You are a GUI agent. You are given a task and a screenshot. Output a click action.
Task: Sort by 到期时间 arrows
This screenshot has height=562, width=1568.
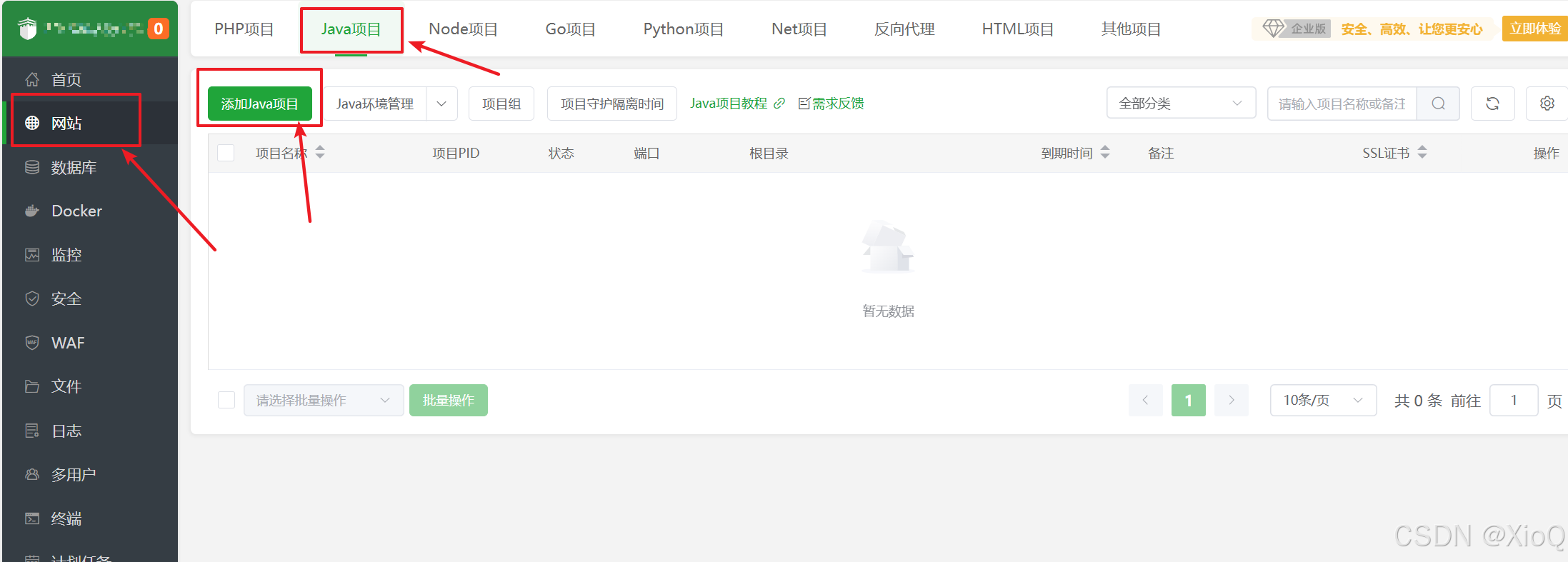pos(1105,152)
